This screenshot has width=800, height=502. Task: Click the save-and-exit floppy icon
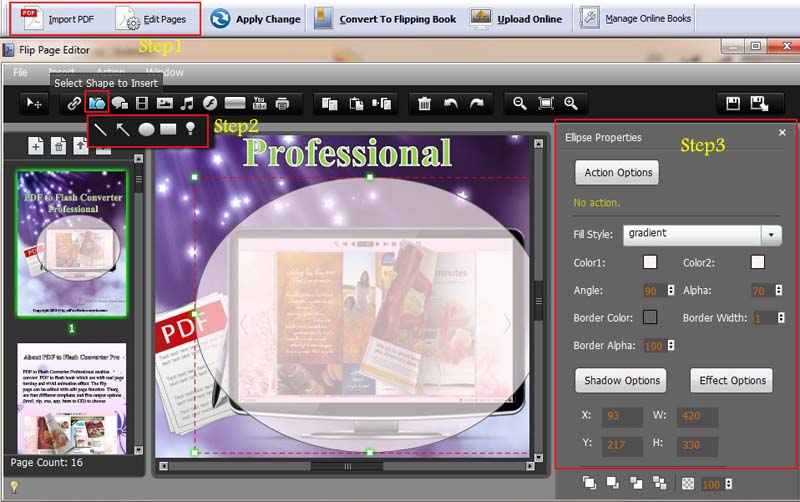click(759, 104)
